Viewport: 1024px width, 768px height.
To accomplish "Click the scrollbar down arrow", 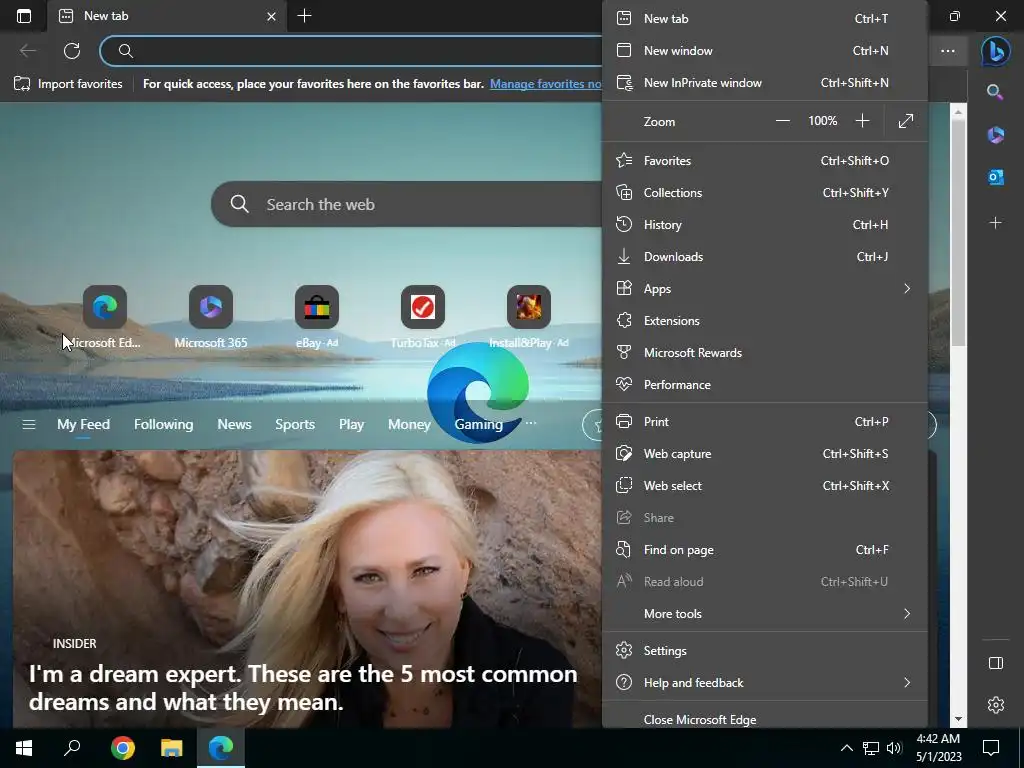I will point(958,719).
